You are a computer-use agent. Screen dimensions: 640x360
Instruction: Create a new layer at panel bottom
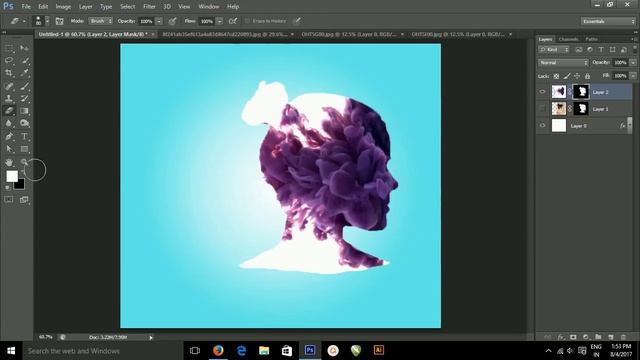tap(611, 337)
